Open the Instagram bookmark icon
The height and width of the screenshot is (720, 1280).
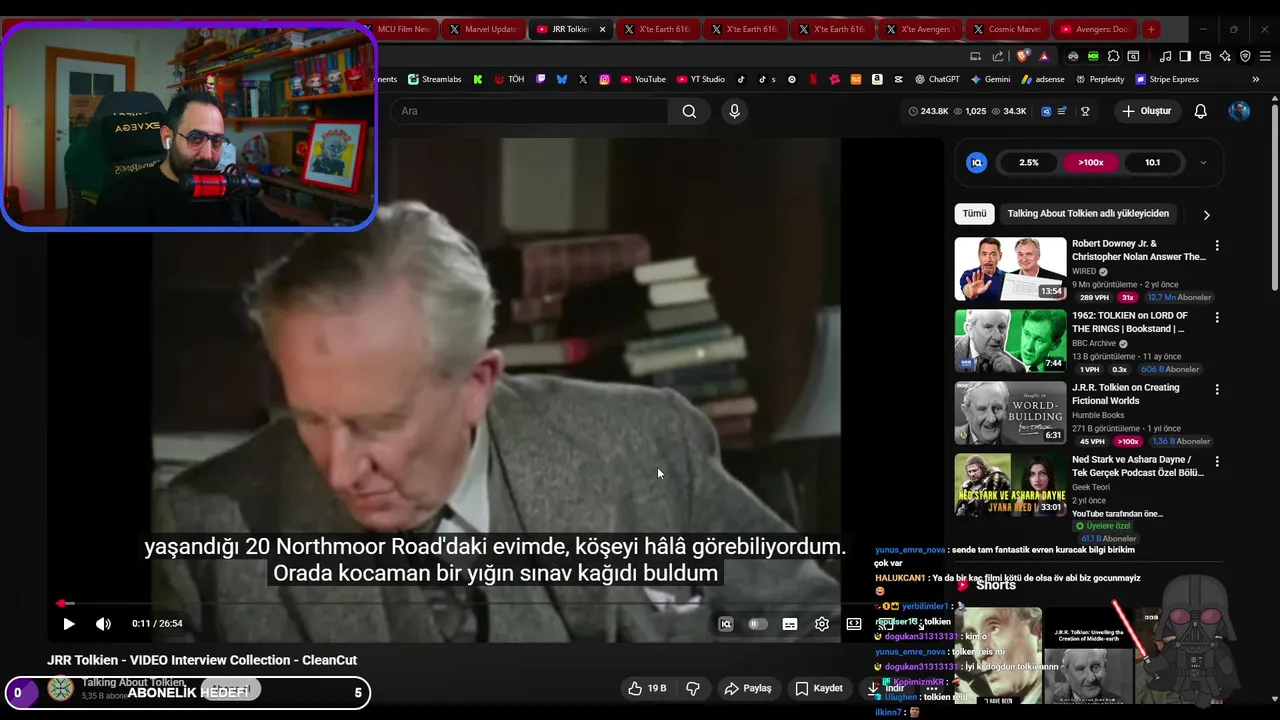click(x=604, y=79)
